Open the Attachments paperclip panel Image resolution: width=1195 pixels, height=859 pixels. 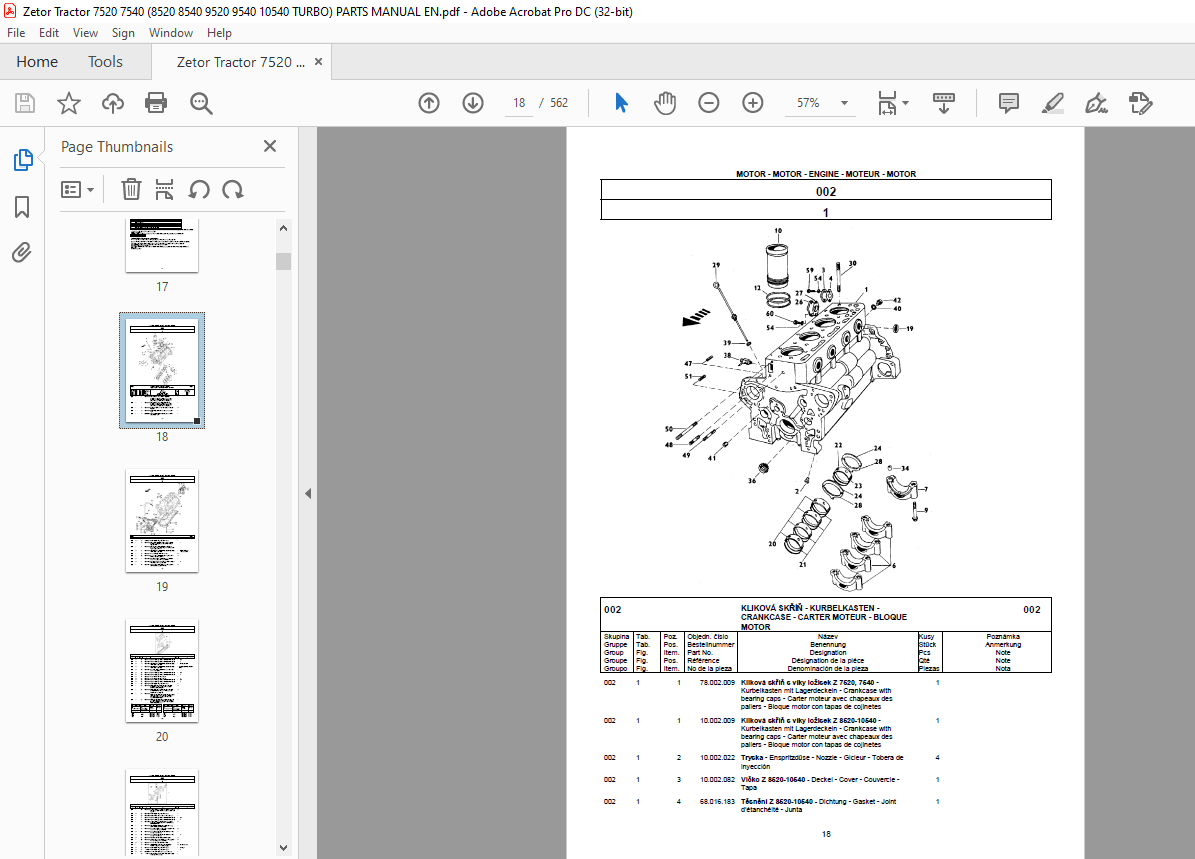click(x=22, y=252)
